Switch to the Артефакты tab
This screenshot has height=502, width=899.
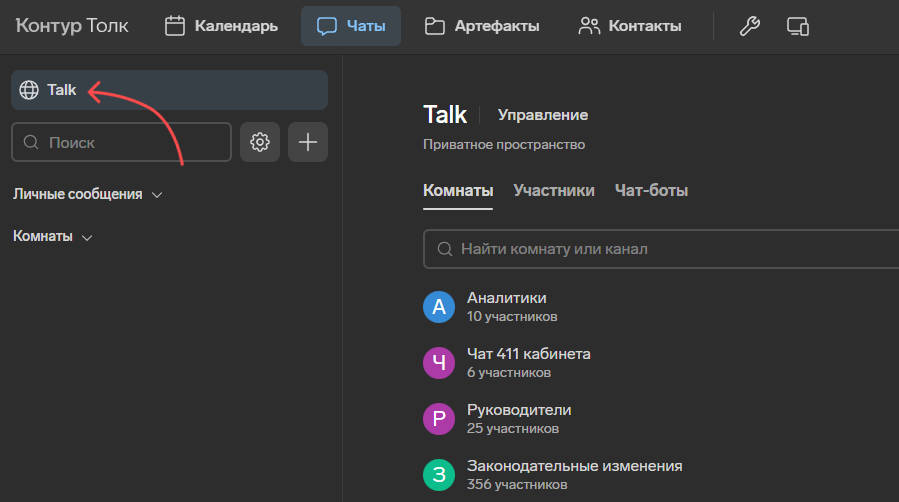[x=482, y=26]
